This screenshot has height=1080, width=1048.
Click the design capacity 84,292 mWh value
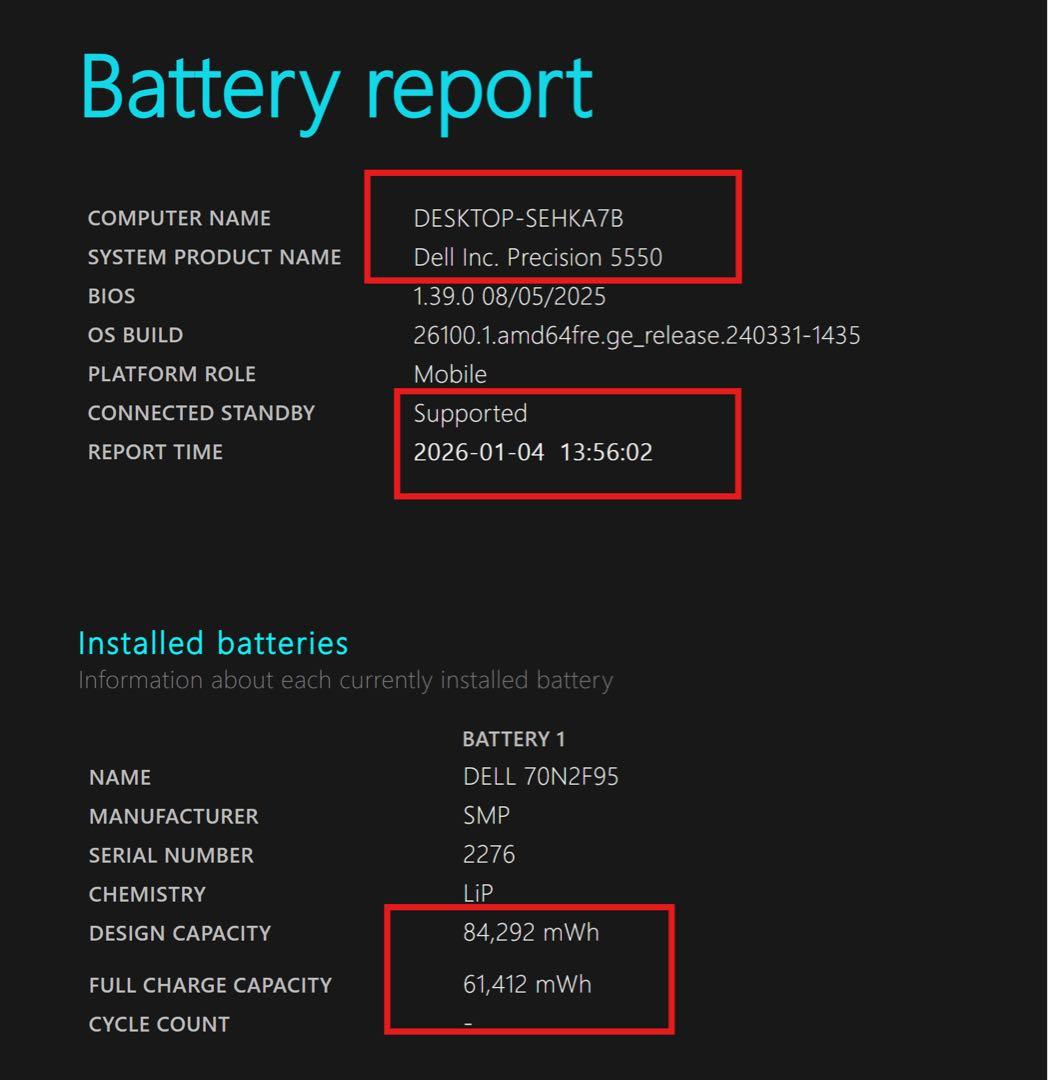(531, 933)
